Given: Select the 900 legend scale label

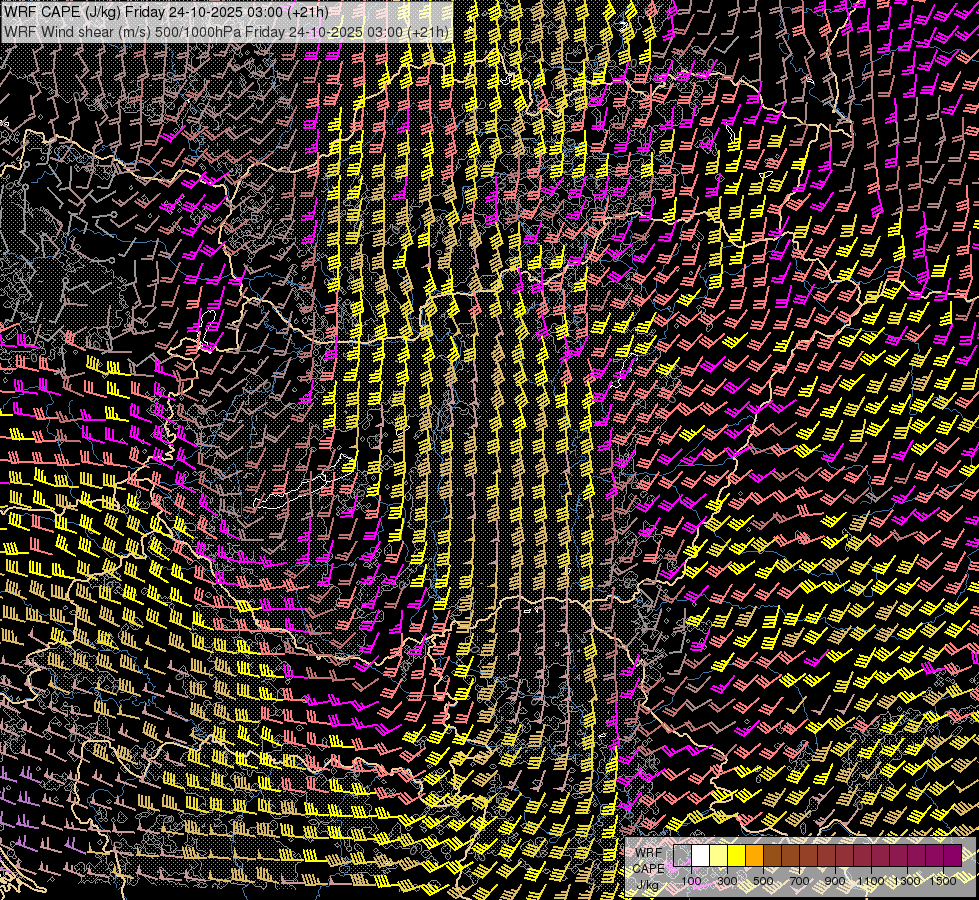Looking at the screenshot, I should point(835,881).
